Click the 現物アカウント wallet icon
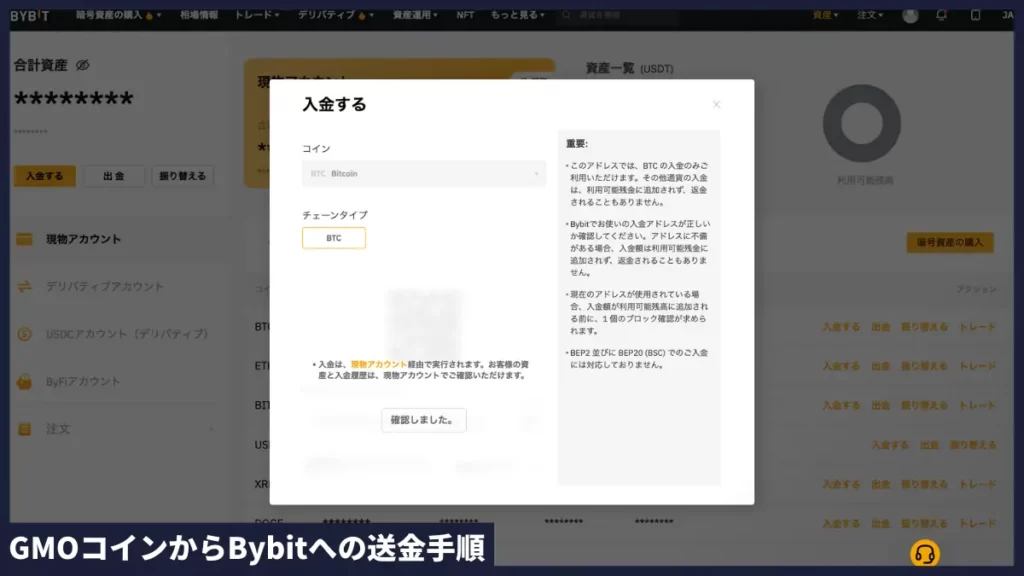Viewport: 1024px width, 576px height. coord(24,239)
